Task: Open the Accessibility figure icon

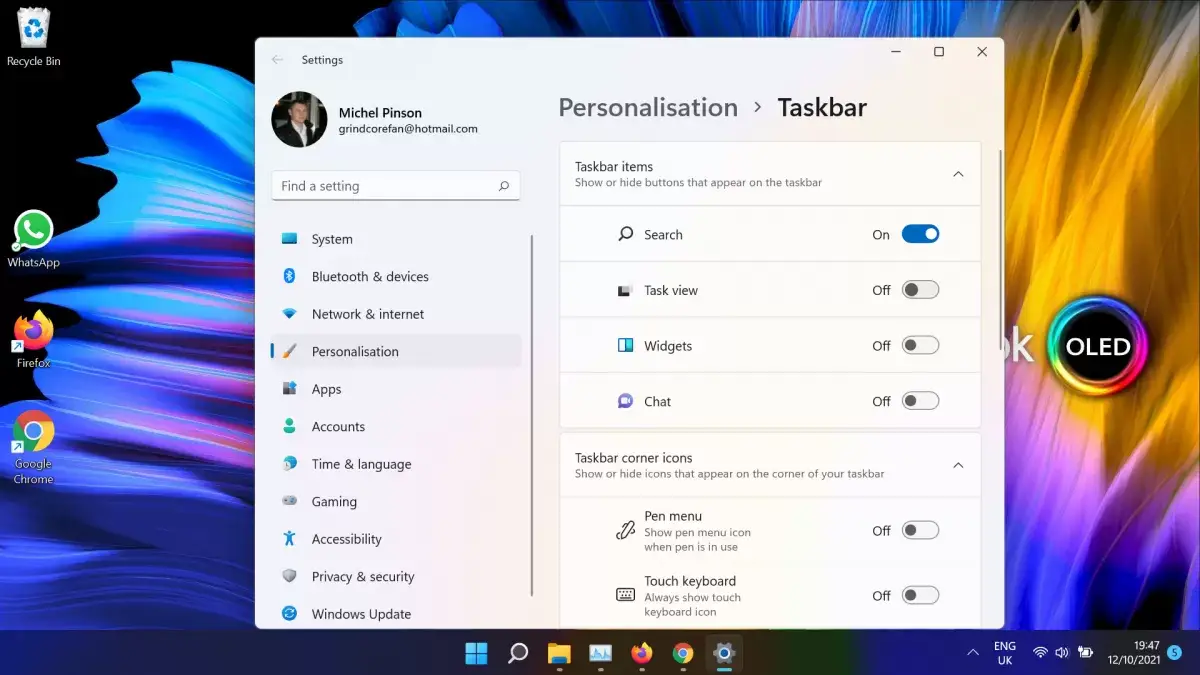Action: pos(289,539)
